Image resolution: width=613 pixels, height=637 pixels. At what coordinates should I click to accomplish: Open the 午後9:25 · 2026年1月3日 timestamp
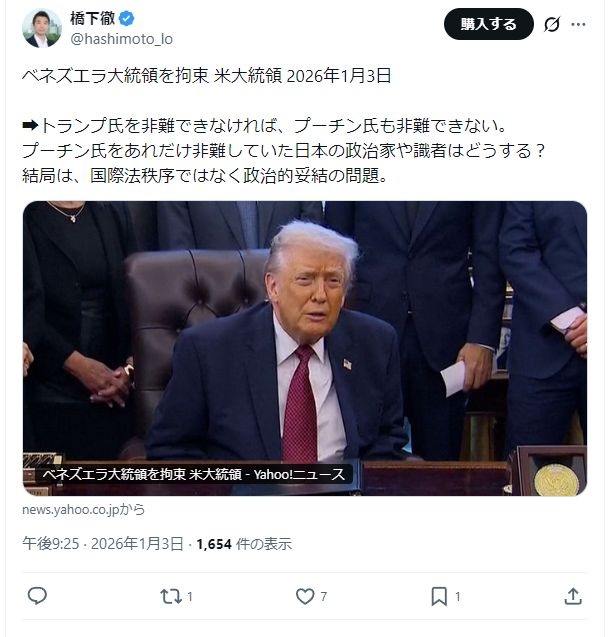[x=103, y=544]
